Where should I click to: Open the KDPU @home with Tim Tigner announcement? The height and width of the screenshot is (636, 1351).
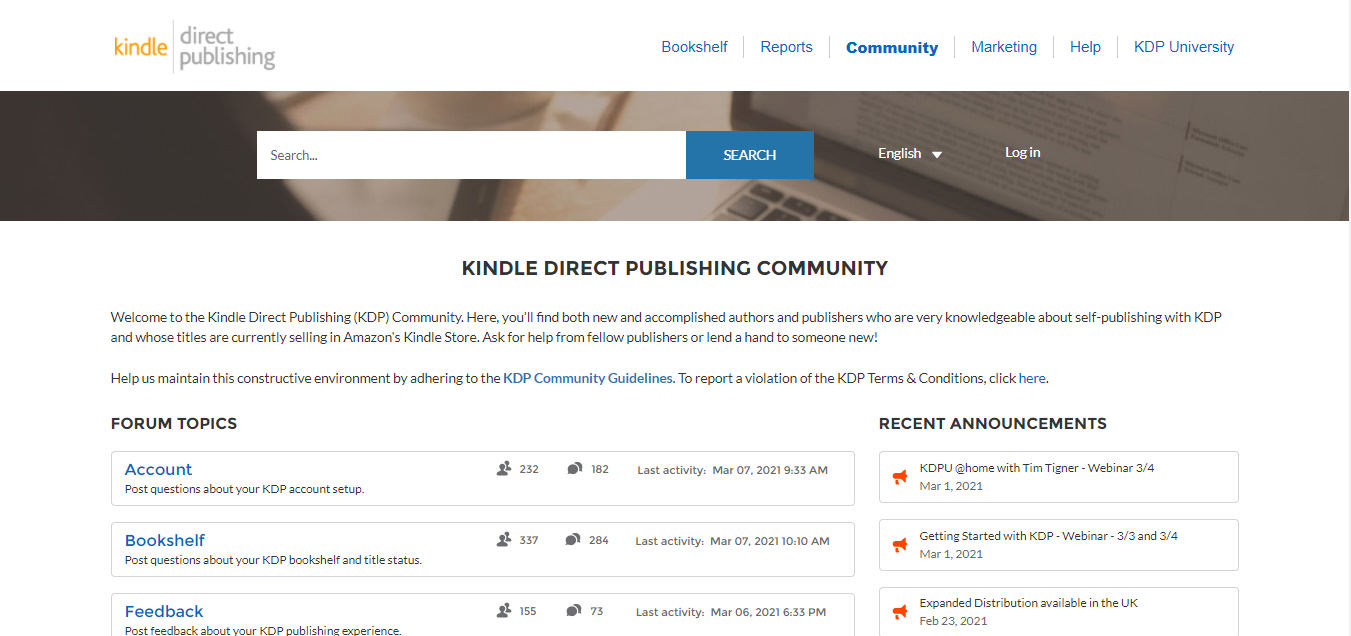tap(1037, 468)
